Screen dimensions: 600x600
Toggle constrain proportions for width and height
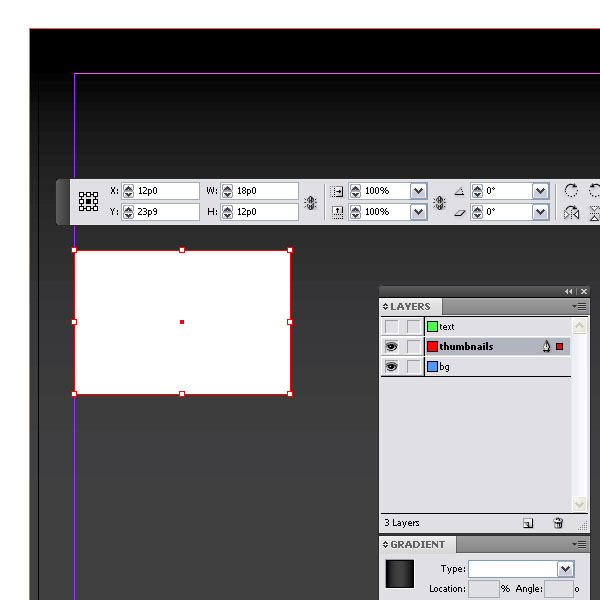click(310, 202)
